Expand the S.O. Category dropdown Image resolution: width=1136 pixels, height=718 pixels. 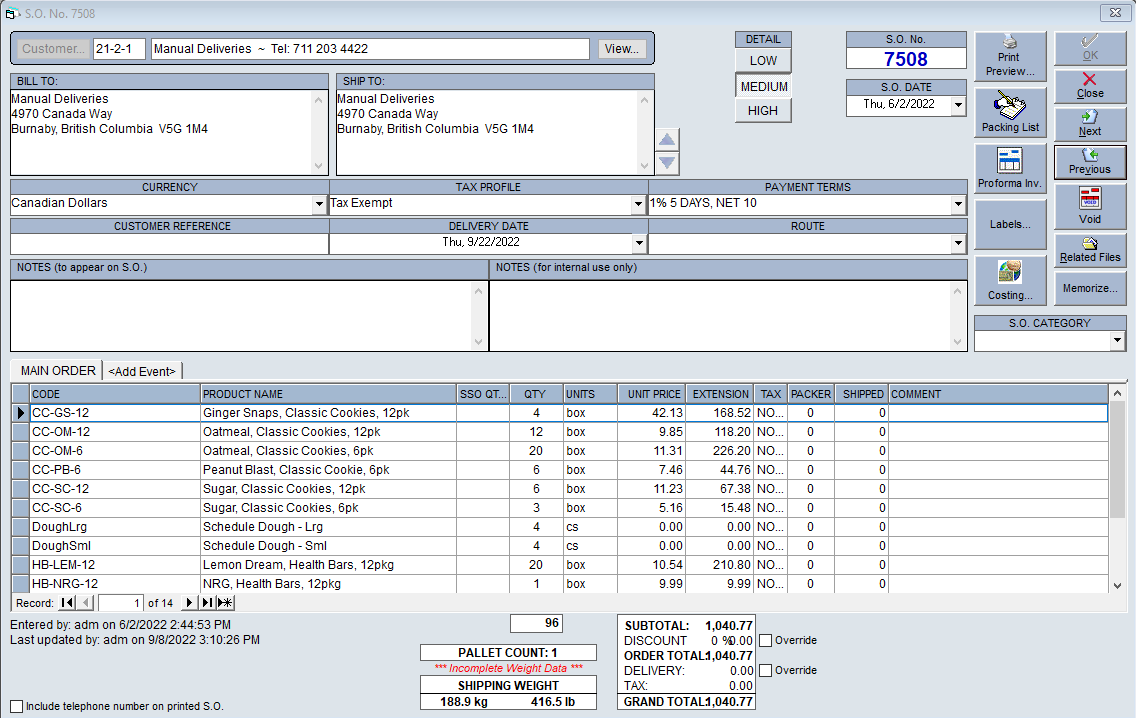1118,341
